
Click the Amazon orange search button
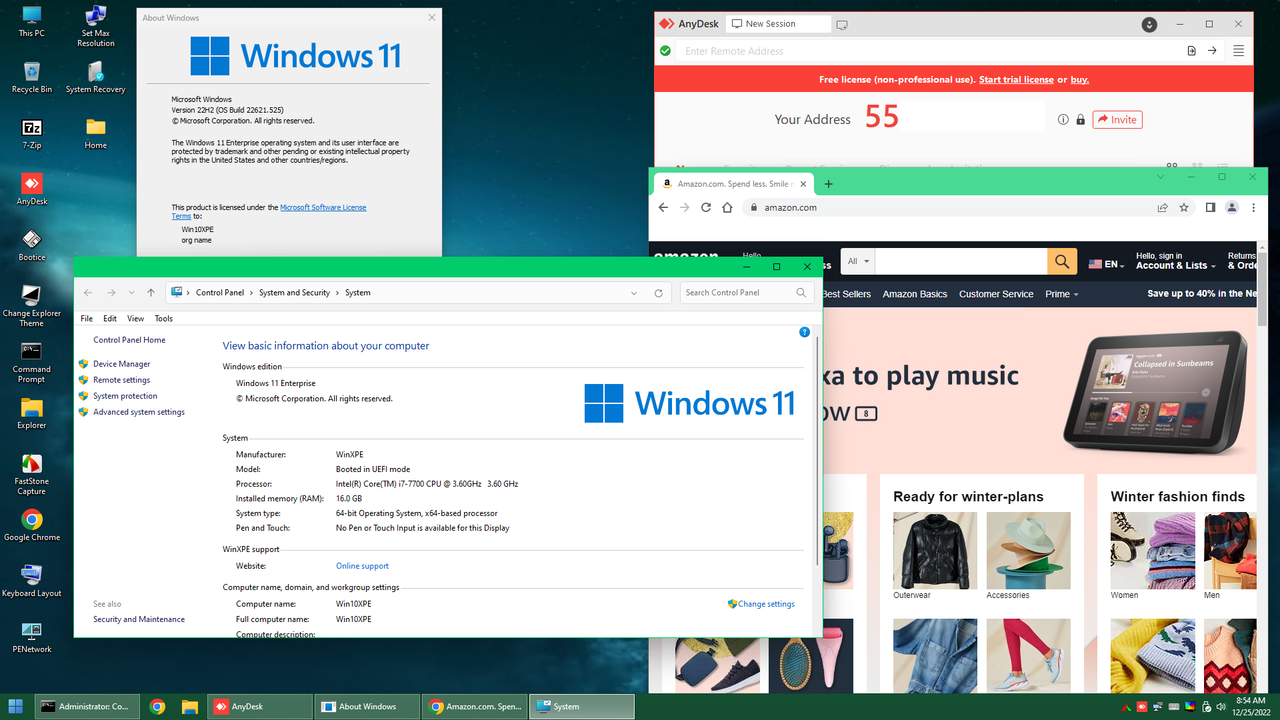(1062, 262)
